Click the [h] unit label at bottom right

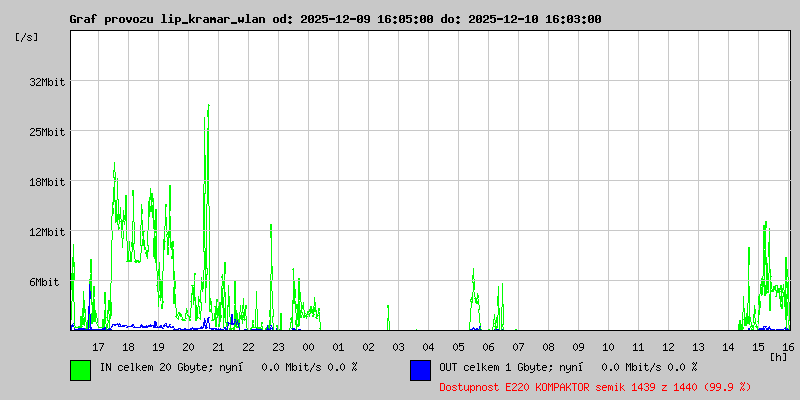(779, 356)
